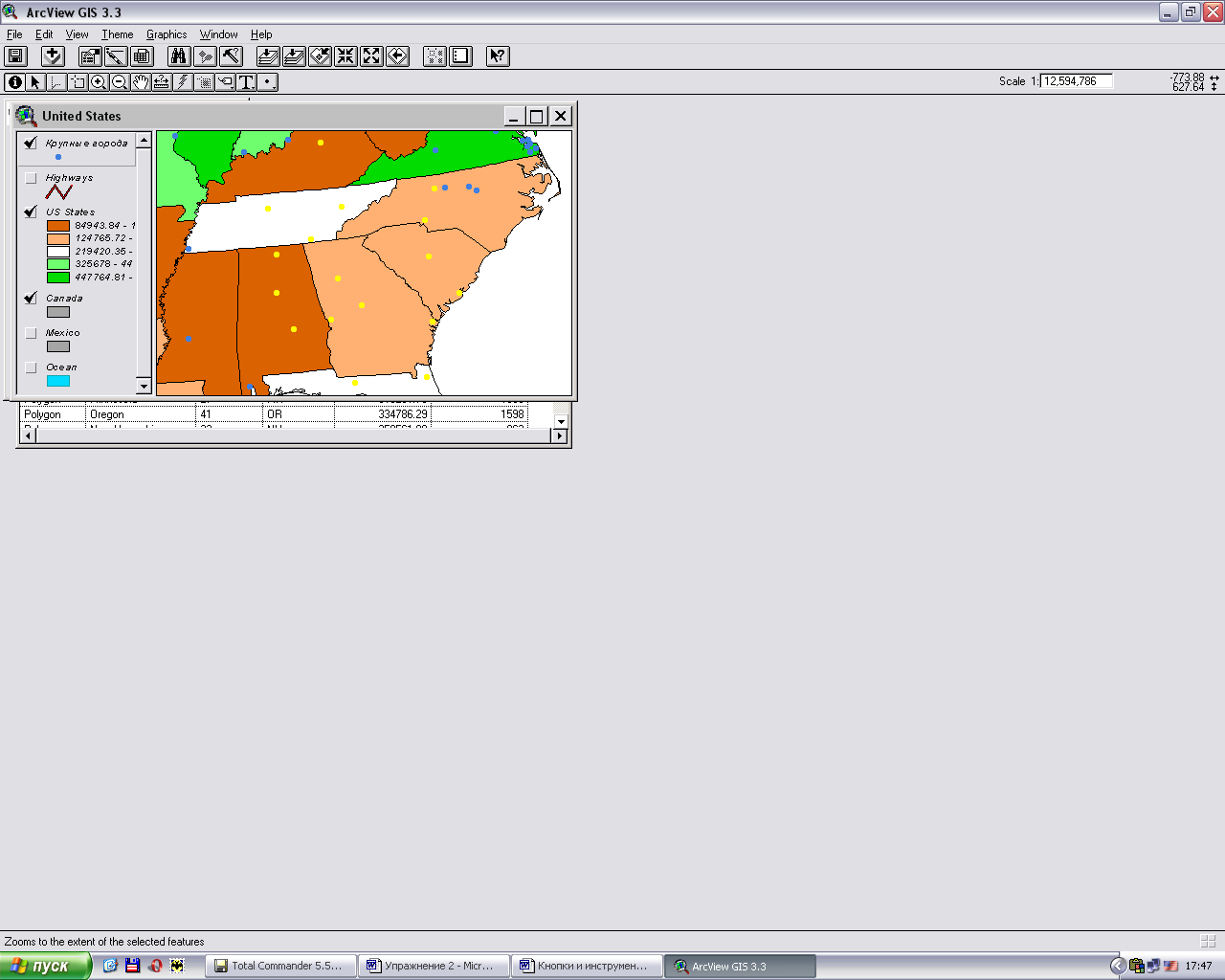
Task: Select the Pan hand tool
Action: point(141,82)
